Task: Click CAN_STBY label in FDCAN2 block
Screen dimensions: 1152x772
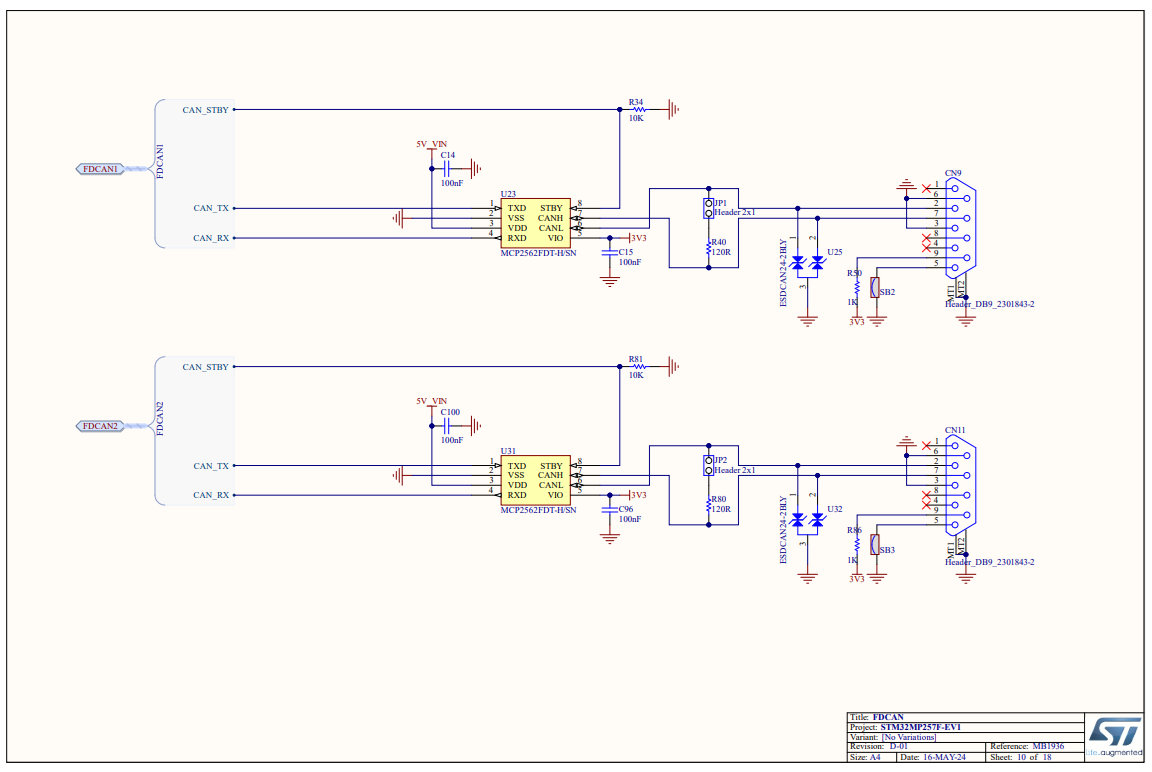Action: point(205,367)
